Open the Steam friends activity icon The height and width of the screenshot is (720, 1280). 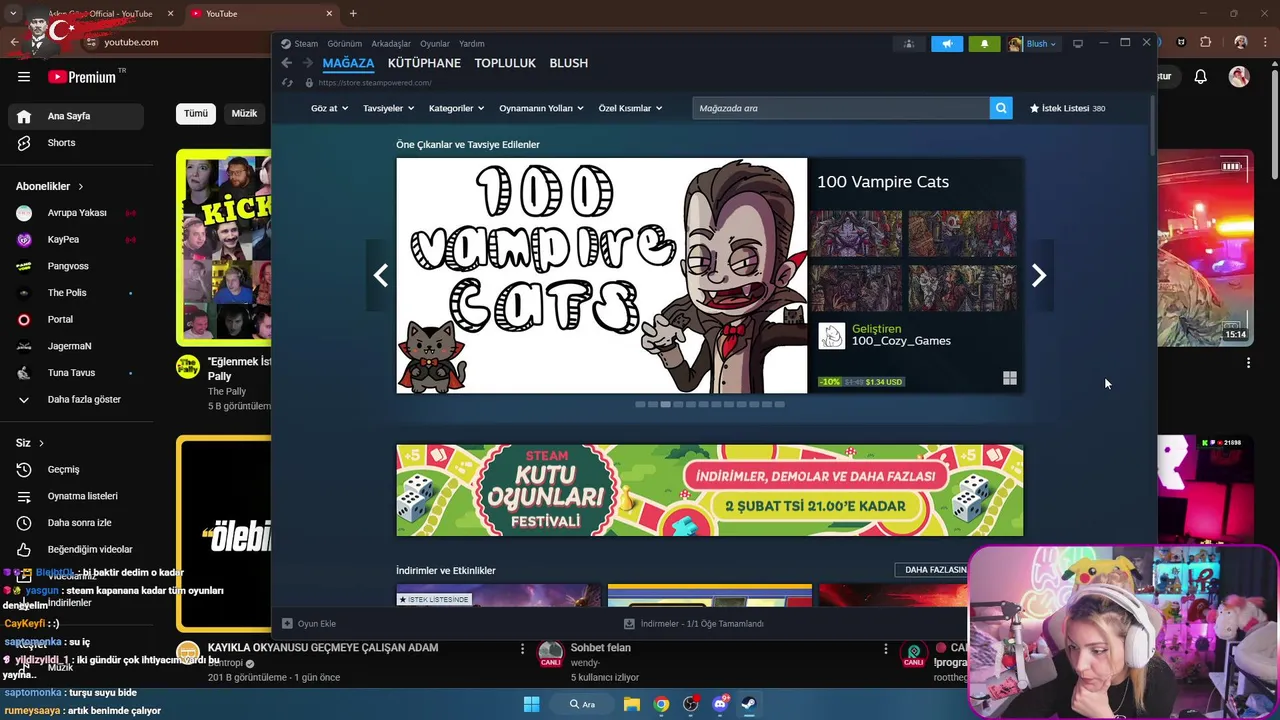click(908, 44)
